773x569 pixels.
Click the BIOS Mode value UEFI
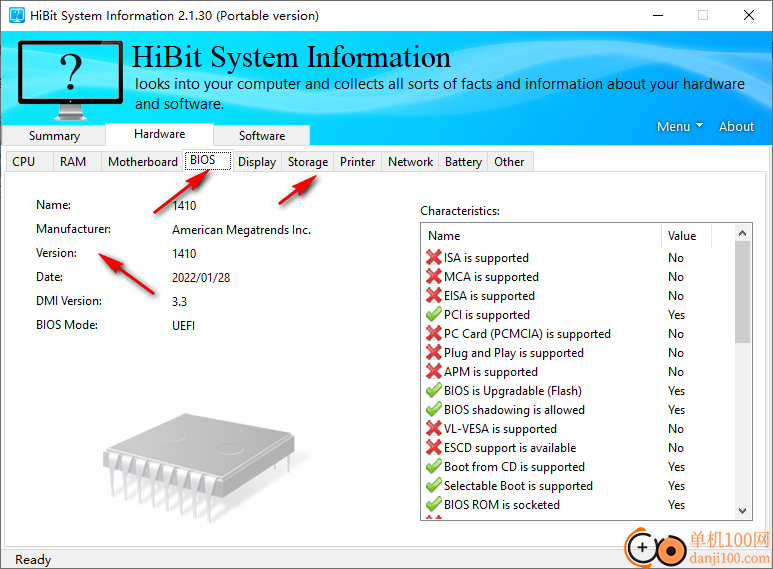pos(183,325)
